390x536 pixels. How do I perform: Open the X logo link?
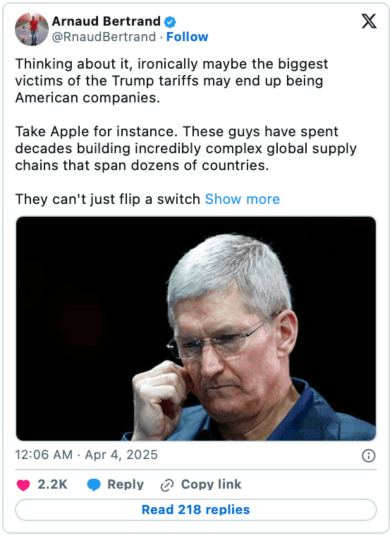[x=369, y=21]
